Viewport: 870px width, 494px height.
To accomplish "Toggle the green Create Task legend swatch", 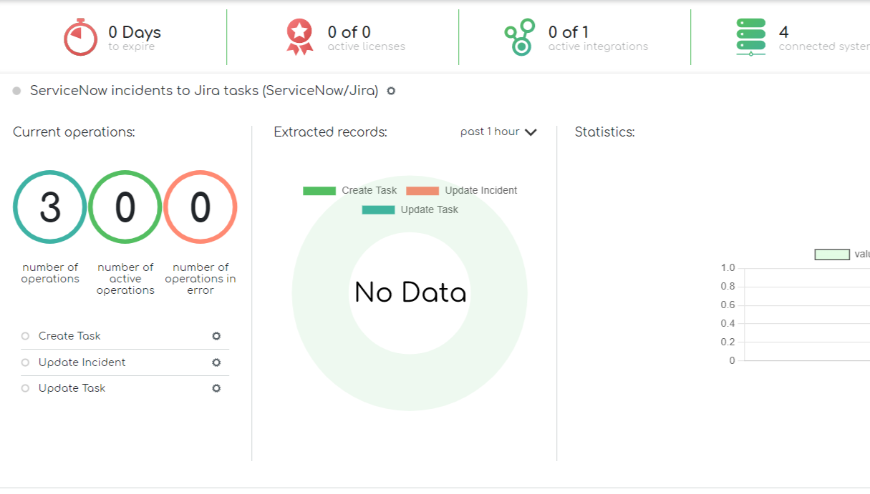I will 319,190.
